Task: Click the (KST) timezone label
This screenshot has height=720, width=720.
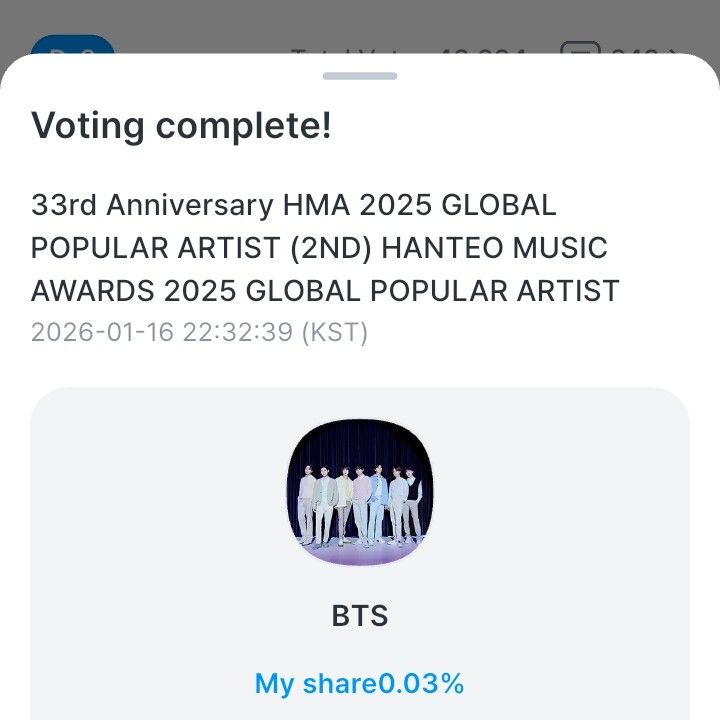Action: point(335,332)
